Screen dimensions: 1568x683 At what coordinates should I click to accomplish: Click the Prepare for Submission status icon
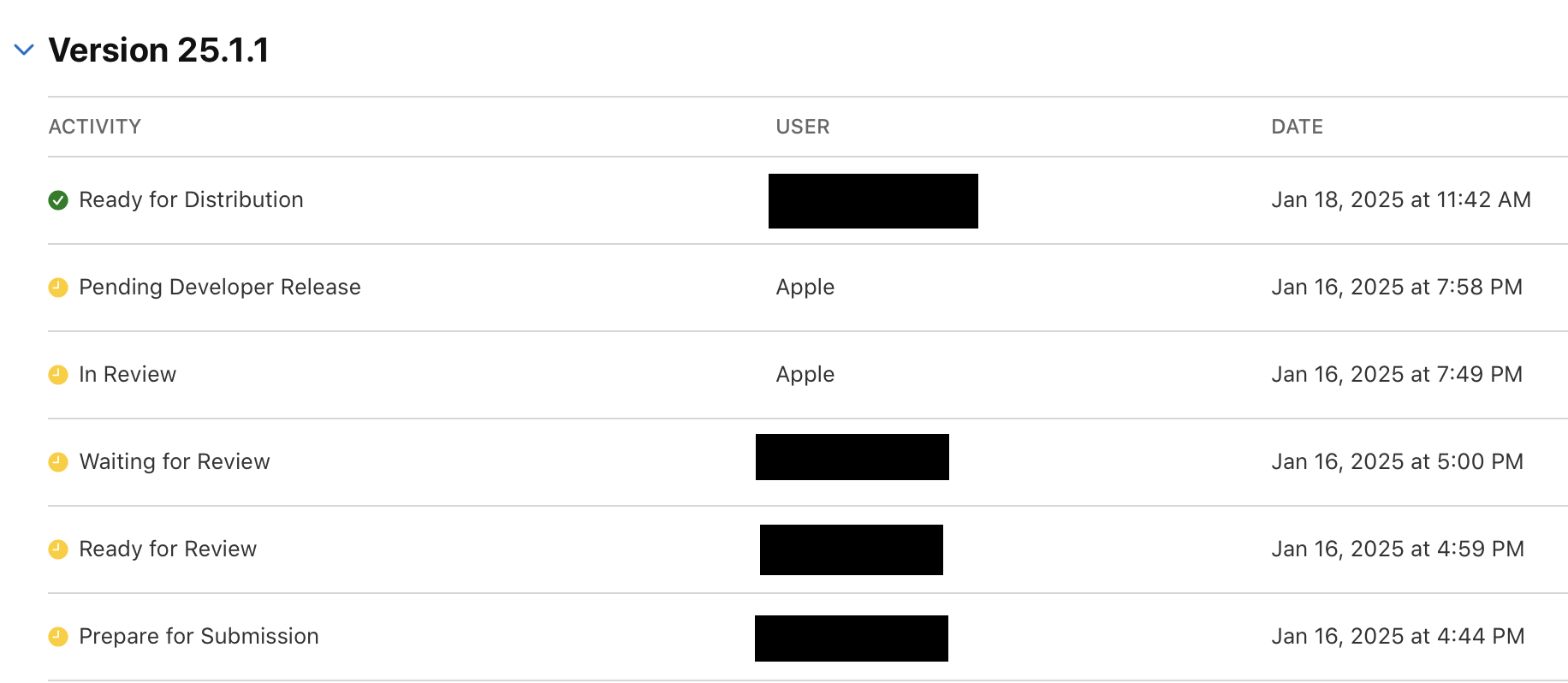(58, 637)
